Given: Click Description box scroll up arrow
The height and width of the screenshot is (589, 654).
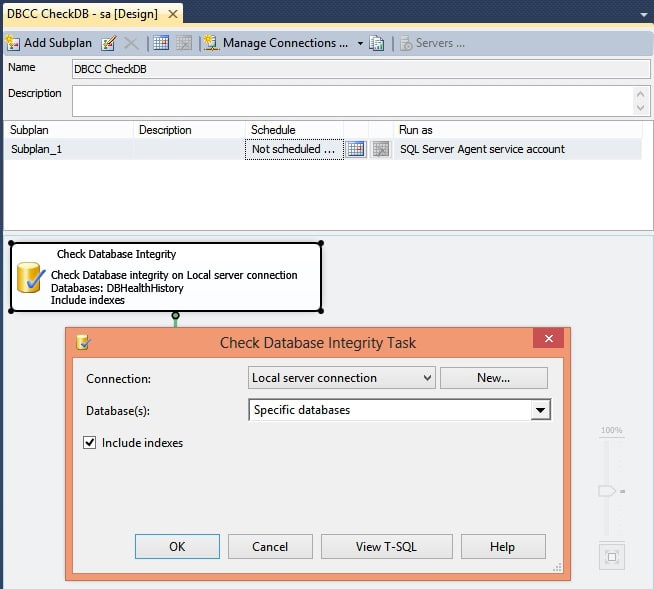Looking at the screenshot, I should point(641,94).
